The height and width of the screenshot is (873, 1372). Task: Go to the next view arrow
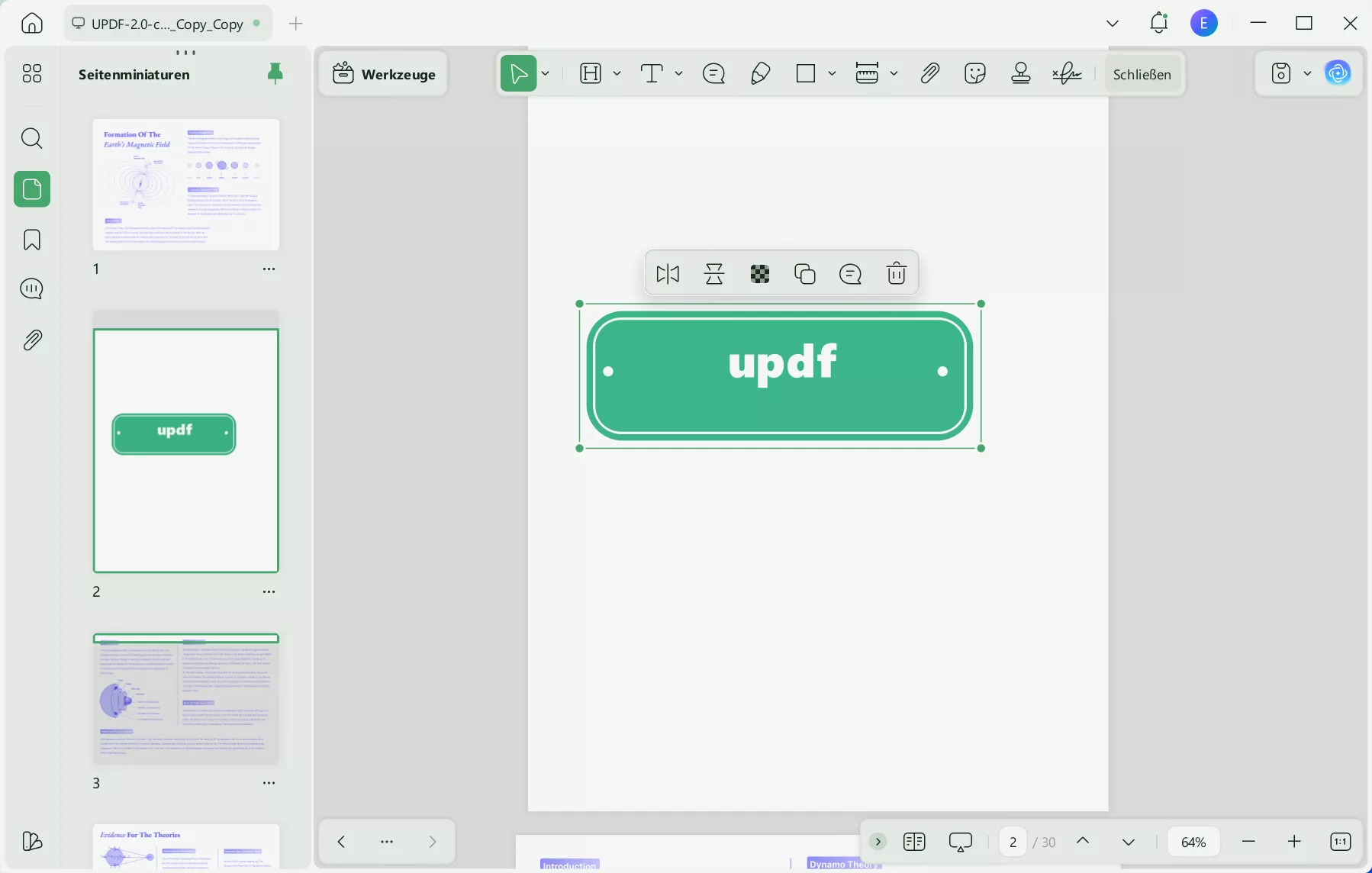(x=433, y=842)
